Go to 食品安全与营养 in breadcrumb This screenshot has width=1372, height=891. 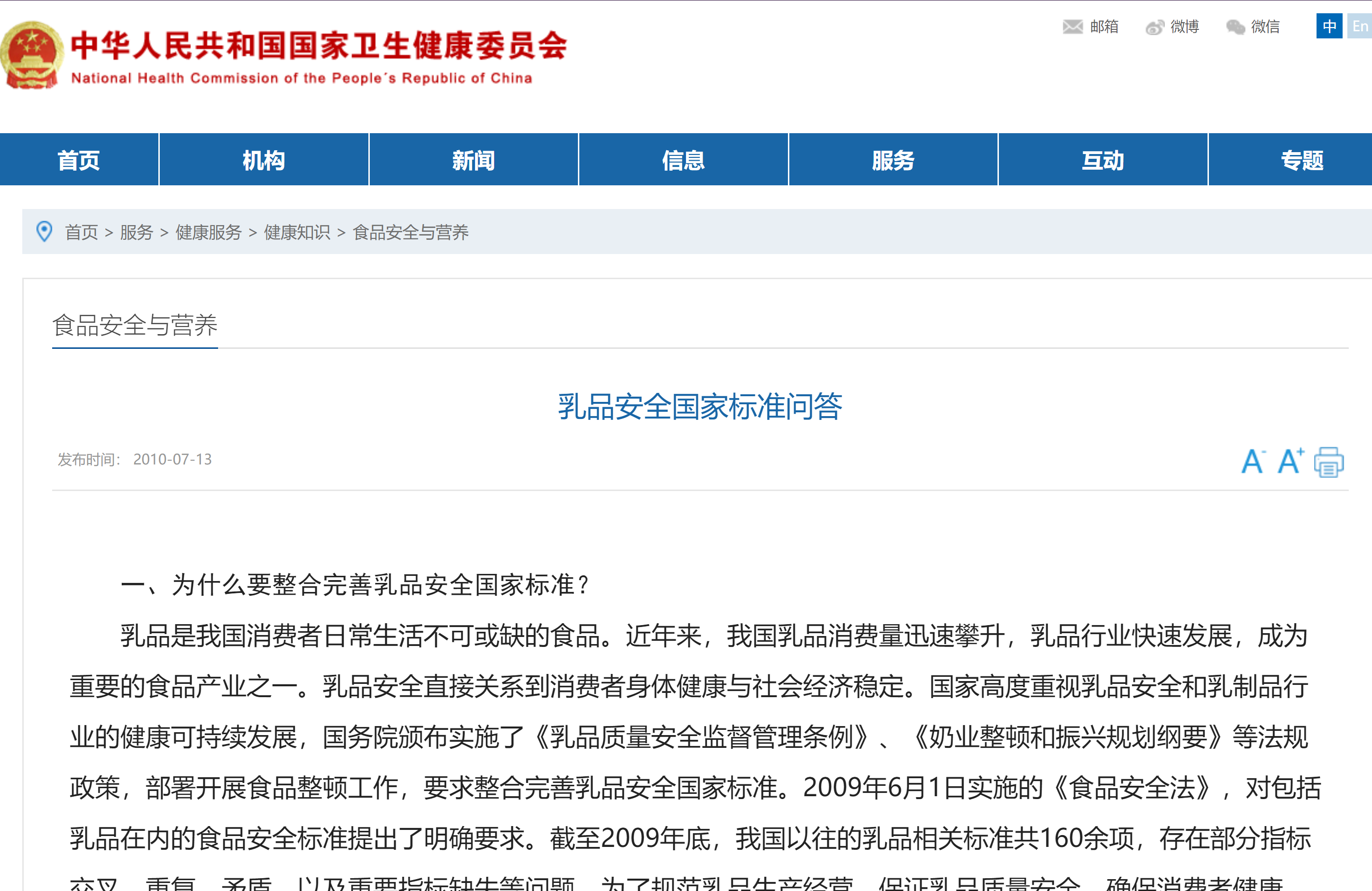point(411,232)
